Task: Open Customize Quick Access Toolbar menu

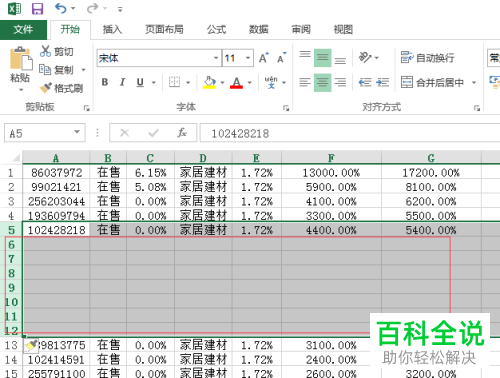Action: tap(120, 9)
